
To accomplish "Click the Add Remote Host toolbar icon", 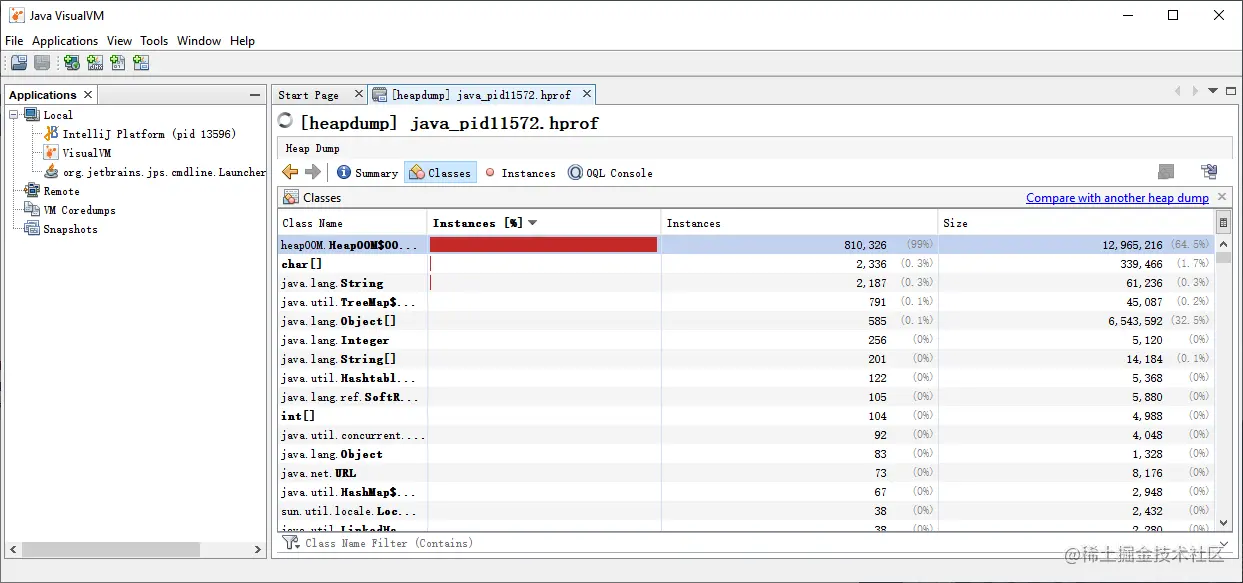I will [x=71, y=63].
